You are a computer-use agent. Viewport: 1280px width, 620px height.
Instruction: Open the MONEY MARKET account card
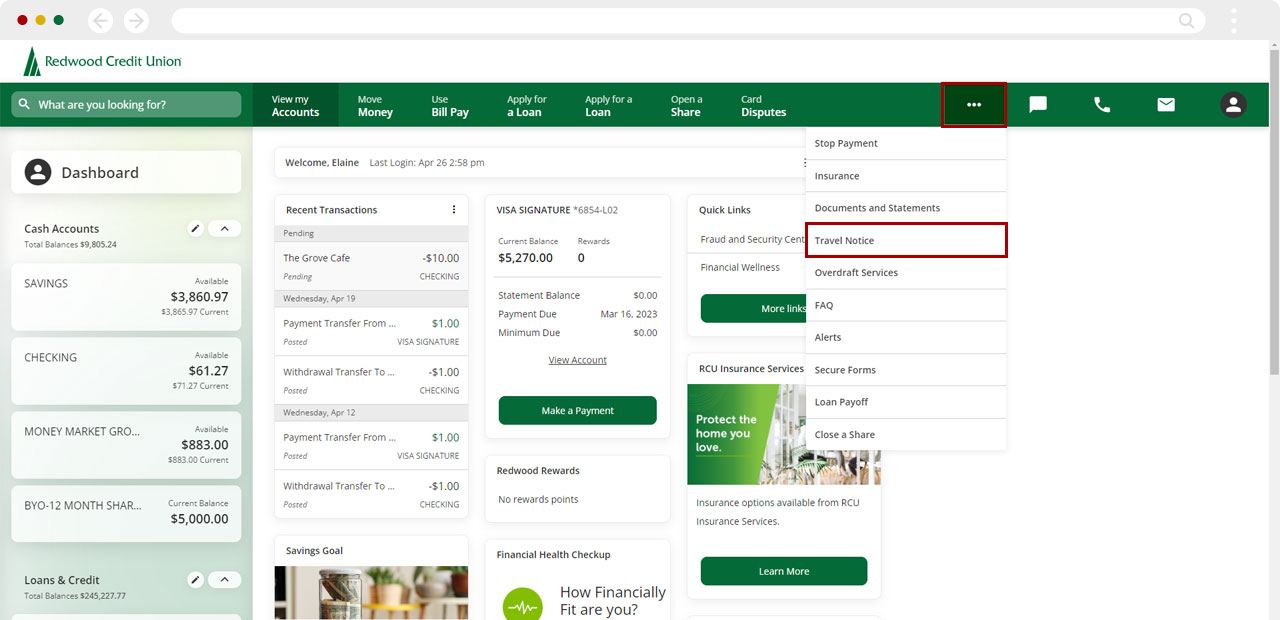pos(126,445)
